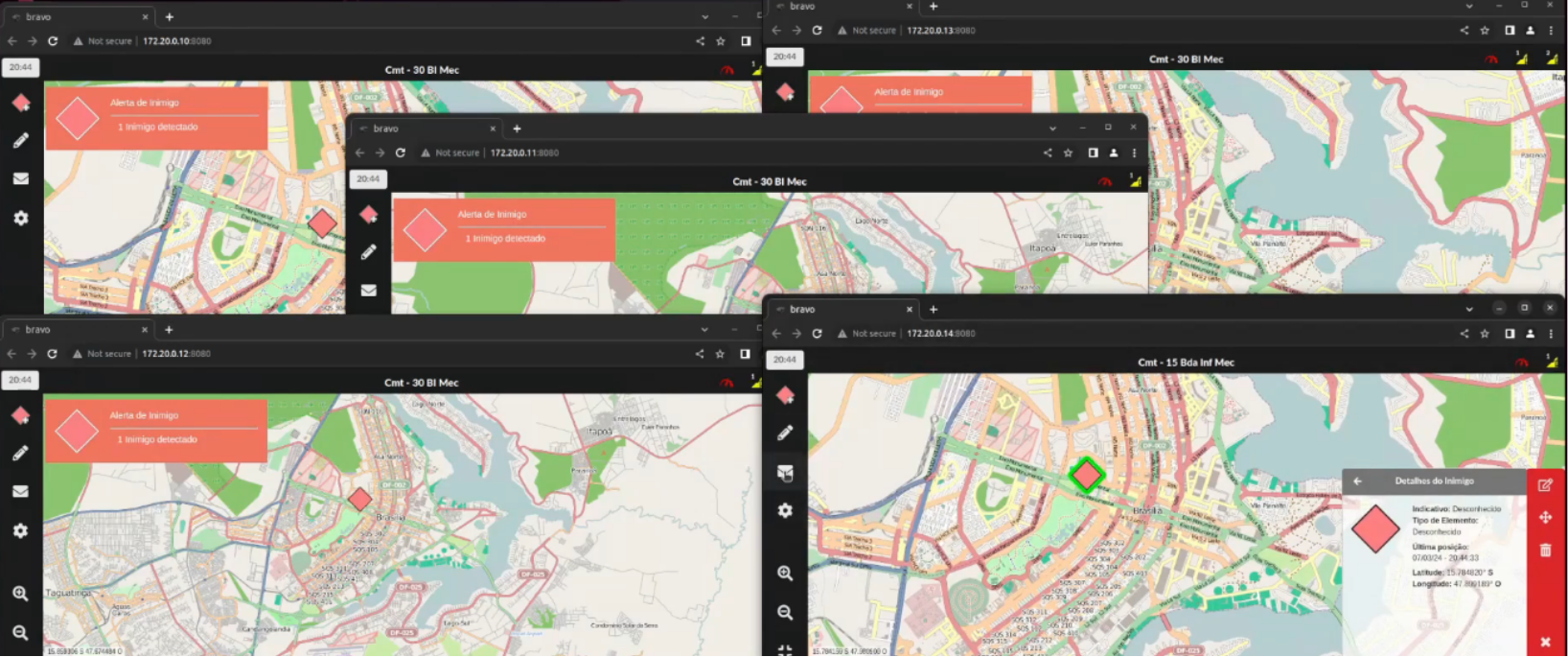This screenshot has height=657, width=1568.
Task: Expand tab search dropdown in 172.20.0.14 browser
Action: coord(1468,309)
